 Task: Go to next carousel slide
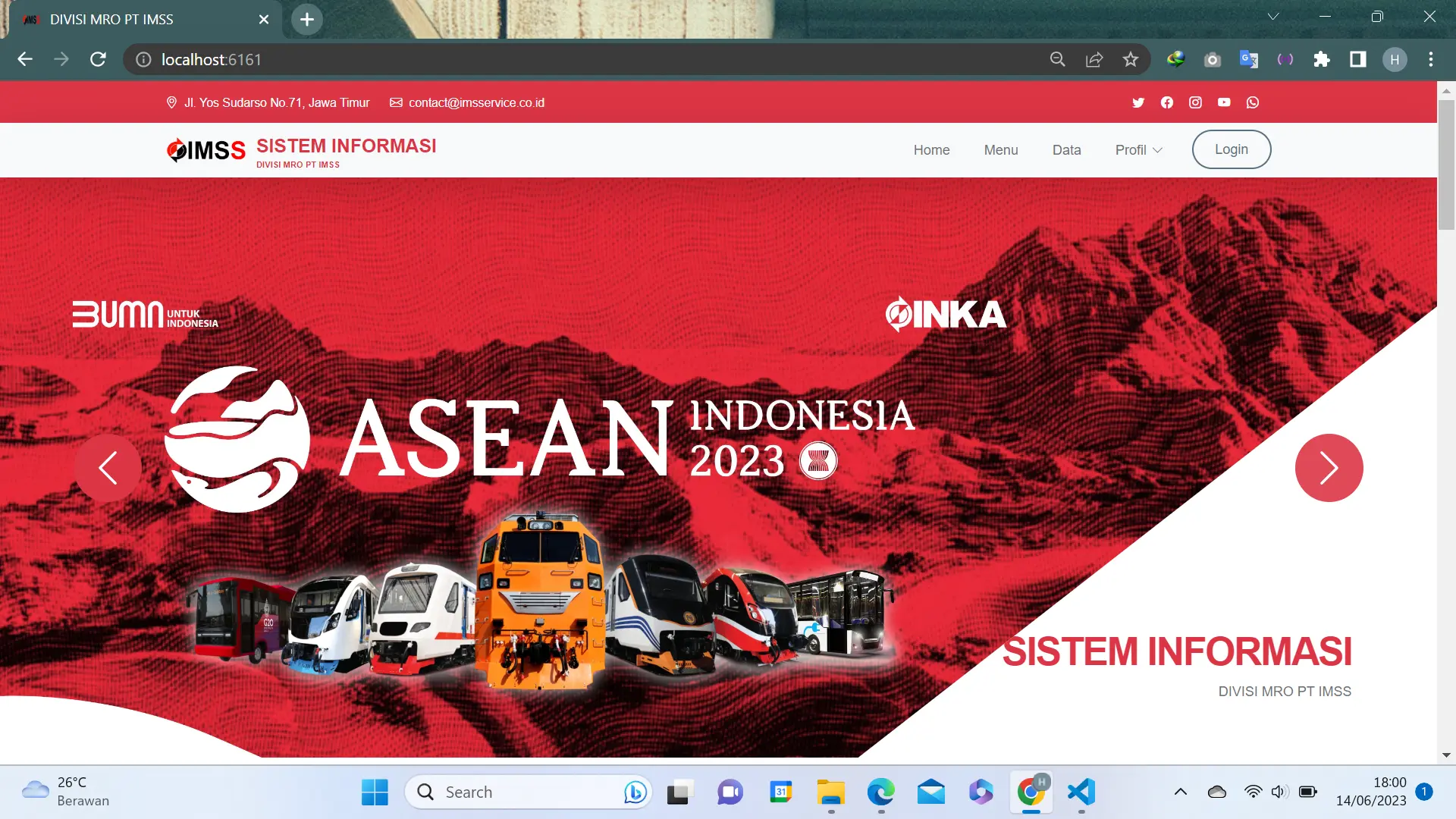click(x=1329, y=468)
